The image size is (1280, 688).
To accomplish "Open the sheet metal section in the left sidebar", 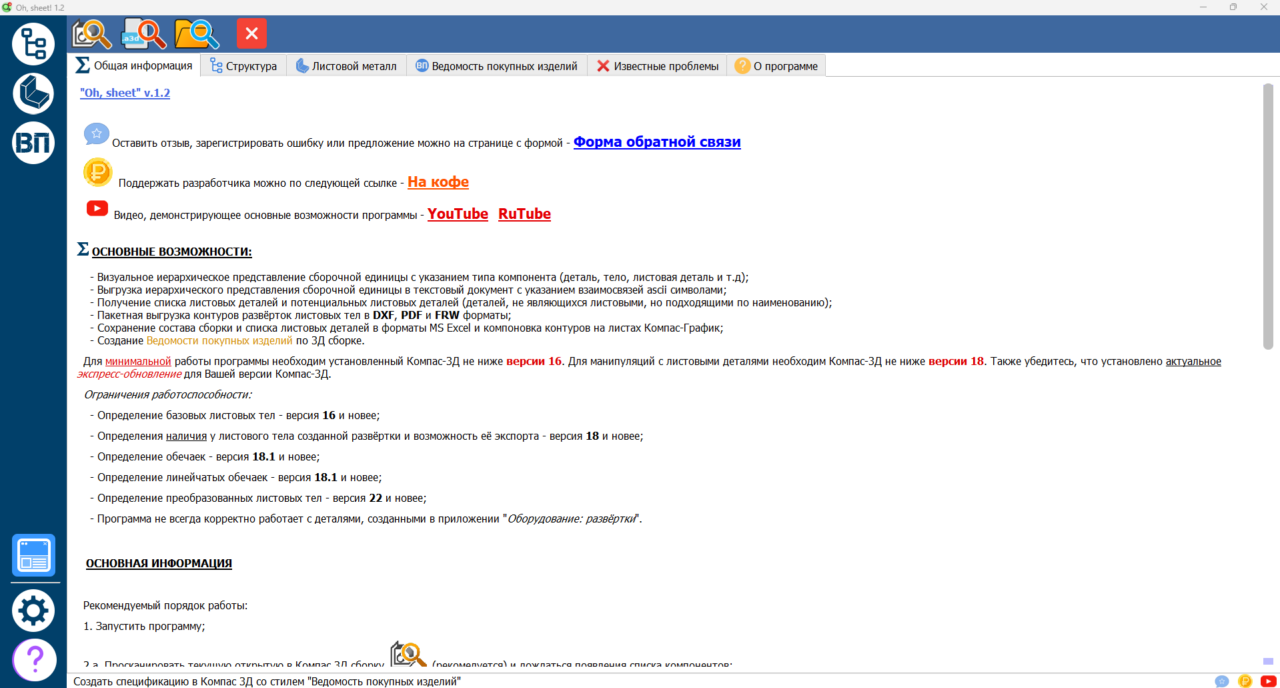I will pyautogui.click(x=33, y=94).
